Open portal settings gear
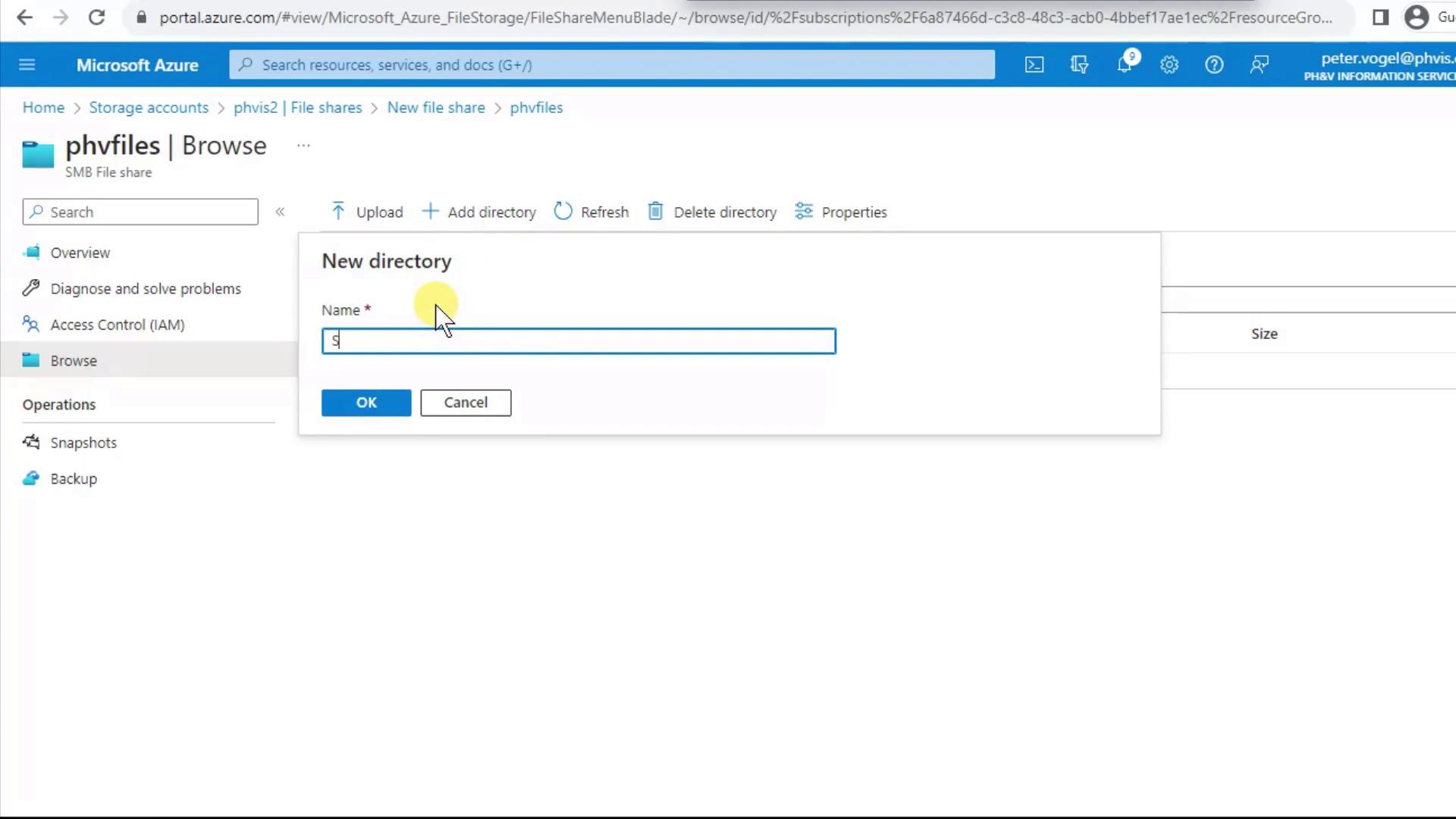 [x=1169, y=65]
